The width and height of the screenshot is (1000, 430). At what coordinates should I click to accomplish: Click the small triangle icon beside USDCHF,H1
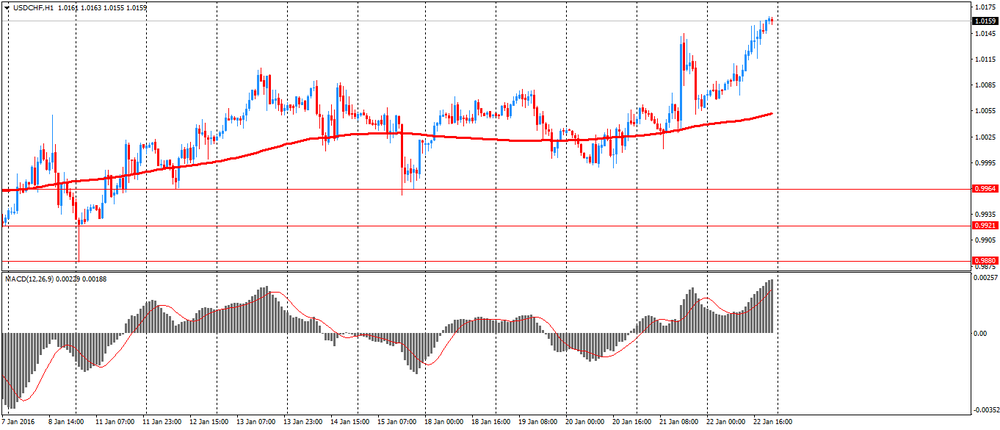click(x=7, y=10)
